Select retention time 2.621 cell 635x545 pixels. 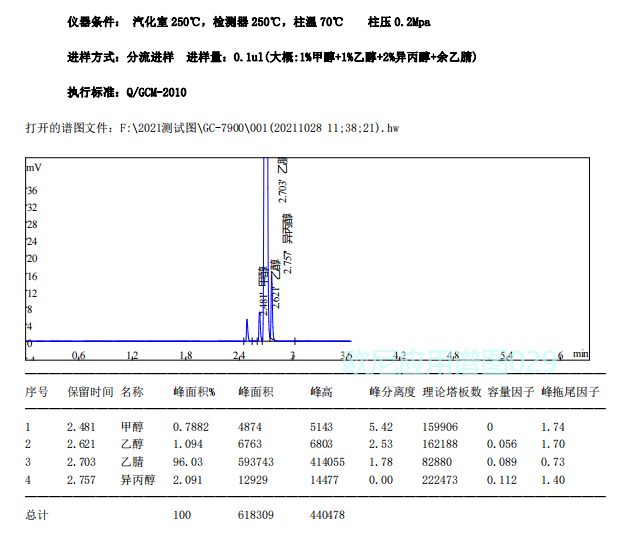(x=81, y=444)
